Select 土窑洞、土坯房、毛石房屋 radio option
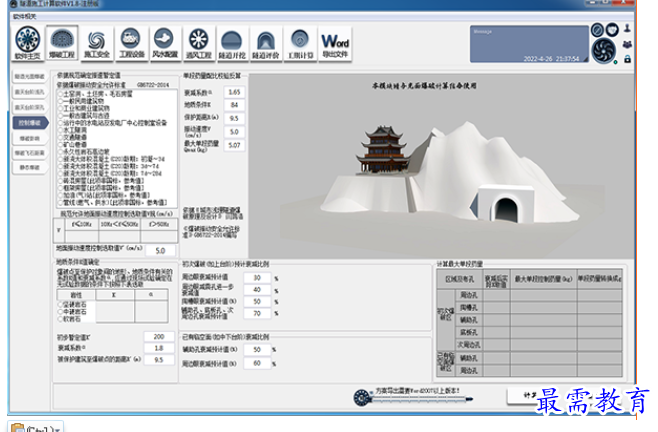The width and height of the screenshot is (658, 432). pyautogui.click(x=95, y=94)
